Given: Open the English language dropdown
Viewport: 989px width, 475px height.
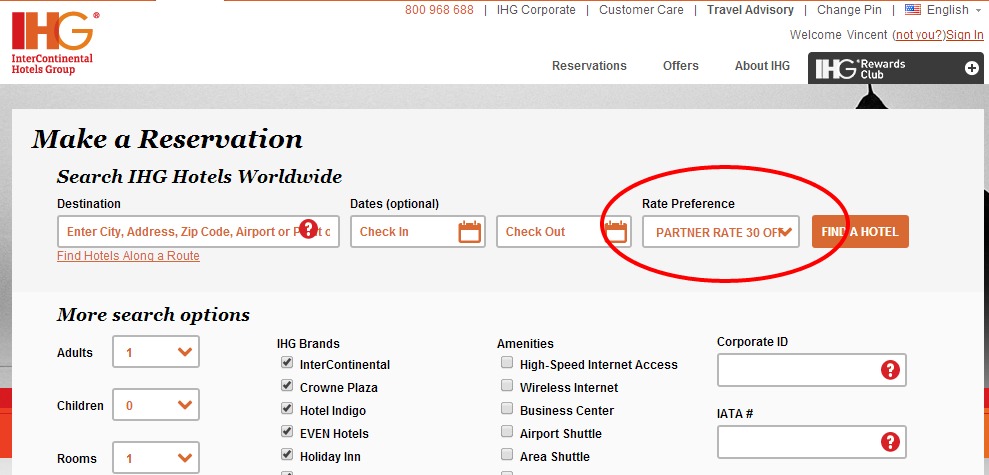Looking at the screenshot, I should pos(954,9).
